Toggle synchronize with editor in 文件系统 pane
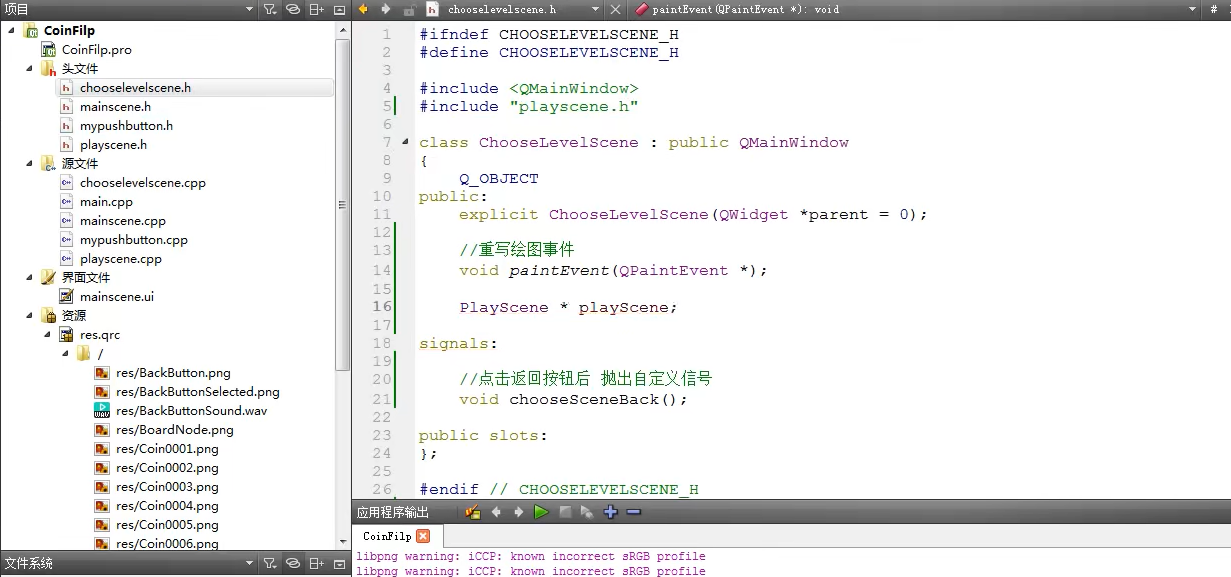Image resolution: width=1231 pixels, height=577 pixels. pos(293,564)
